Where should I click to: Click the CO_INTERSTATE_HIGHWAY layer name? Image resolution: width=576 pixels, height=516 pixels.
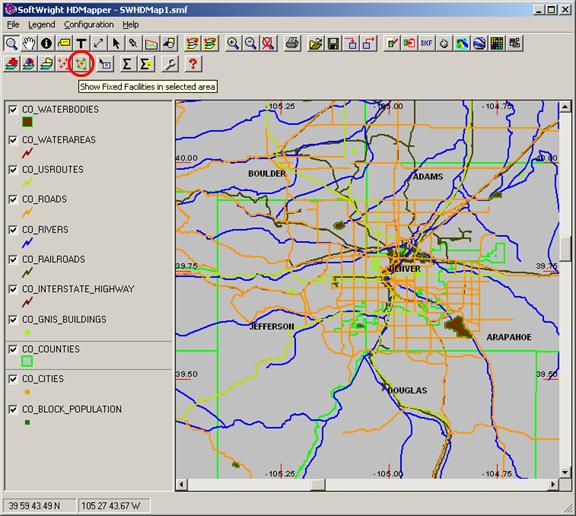78,289
